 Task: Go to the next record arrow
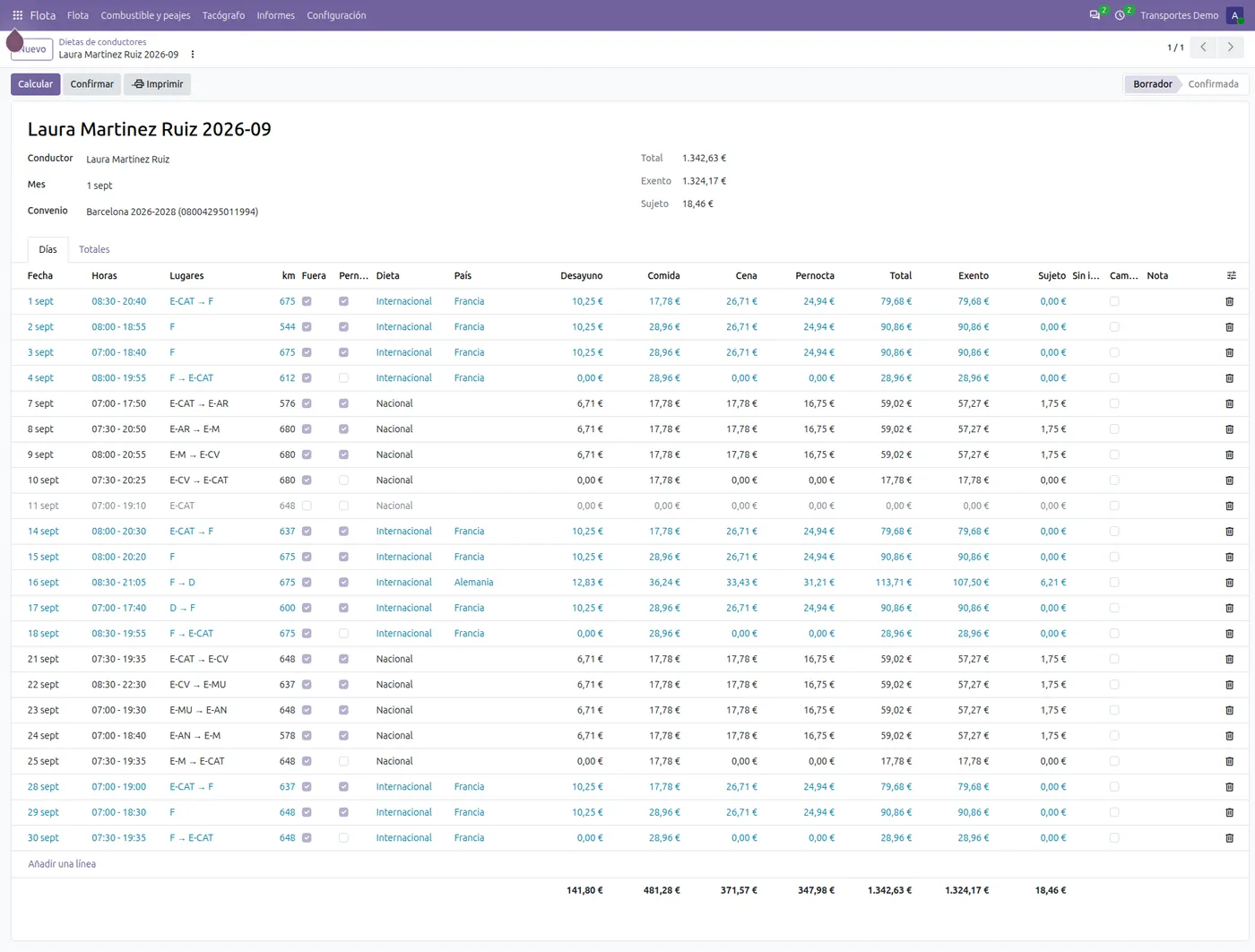pyautogui.click(x=1230, y=48)
